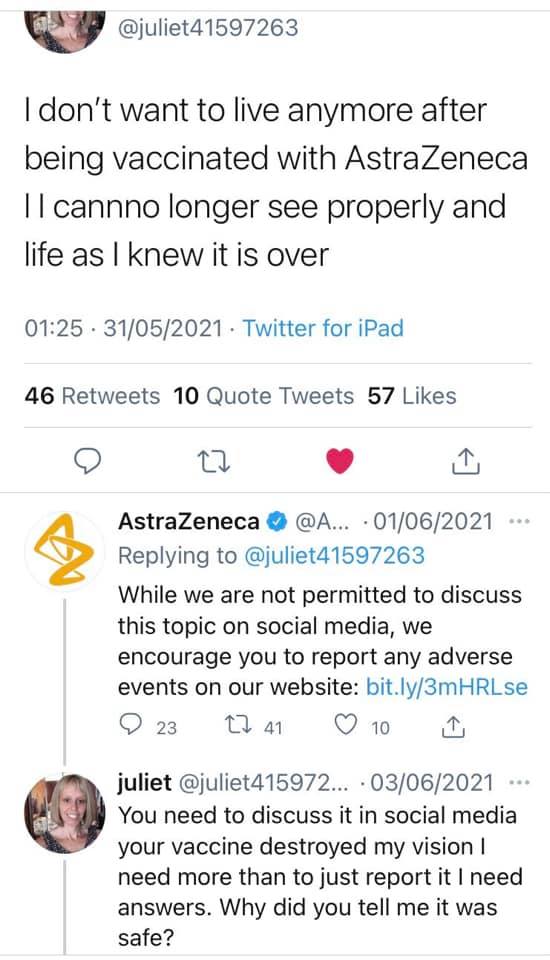
Task: Open juliet's profile picture in the reply
Action: tap(65, 813)
